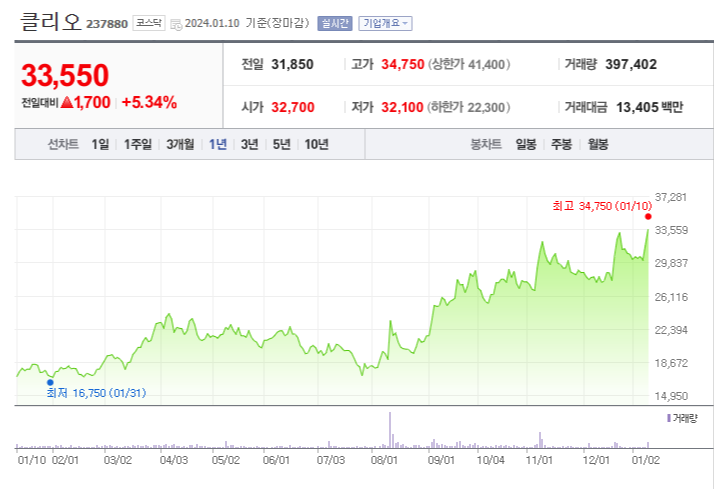Click the 2024.01.10 기준(장마감) date text
The height and width of the screenshot is (489, 714).
pos(247,23)
